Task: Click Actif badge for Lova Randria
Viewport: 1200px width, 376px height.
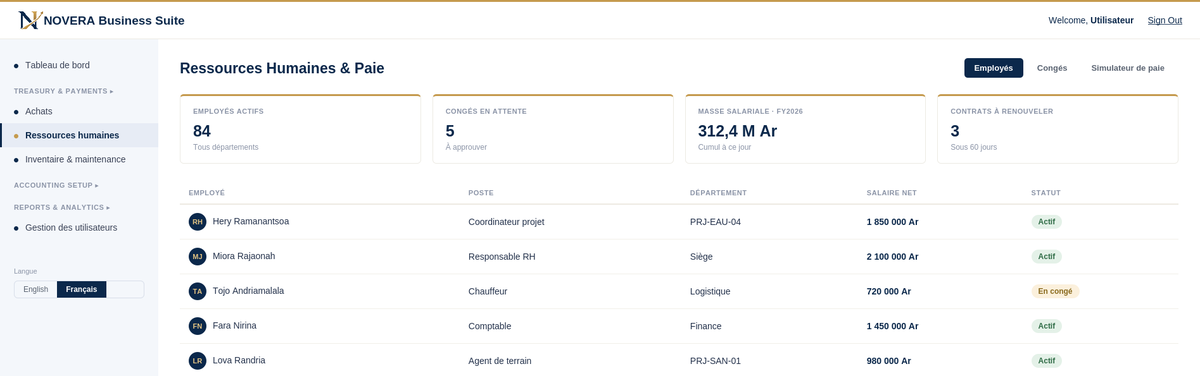Action: [x=1046, y=361]
